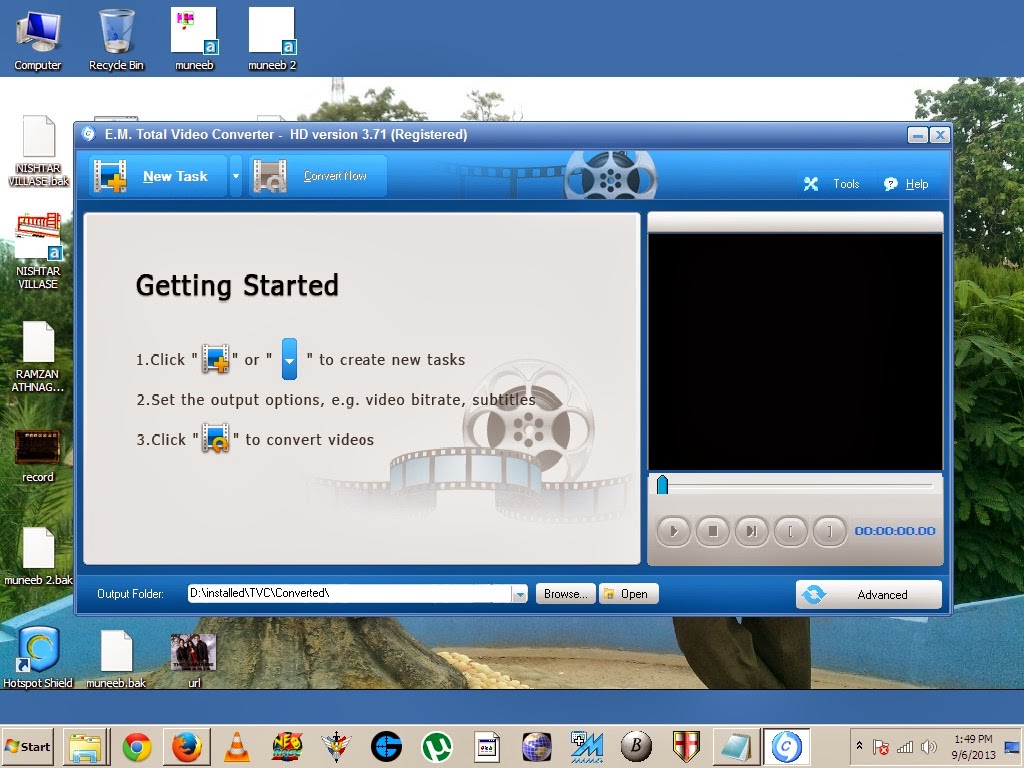Open the MAME taskbar icon
The image size is (1024, 768).
[x=586, y=747]
